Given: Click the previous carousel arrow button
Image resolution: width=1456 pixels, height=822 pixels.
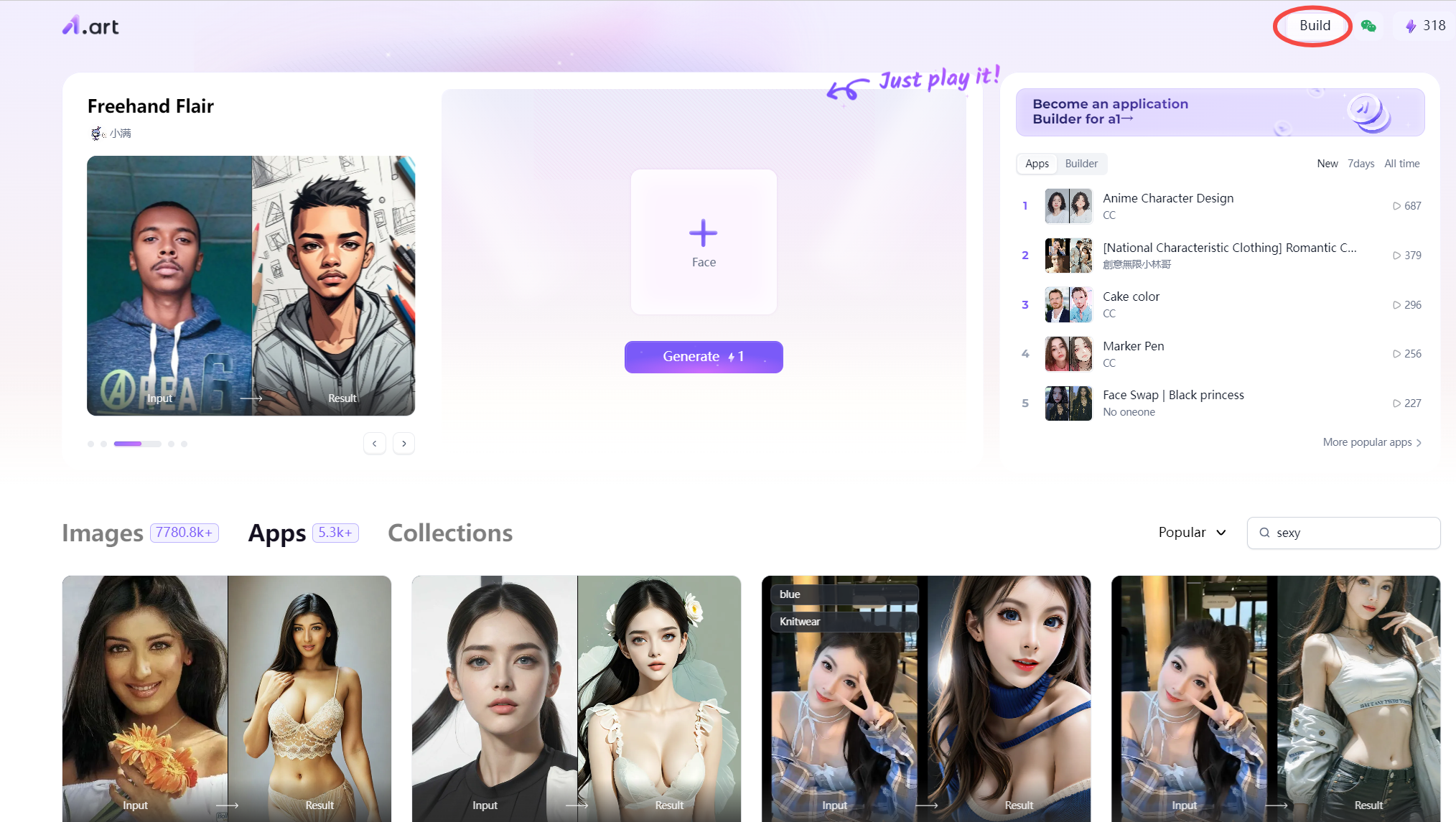Looking at the screenshot, I should [374, 443].
